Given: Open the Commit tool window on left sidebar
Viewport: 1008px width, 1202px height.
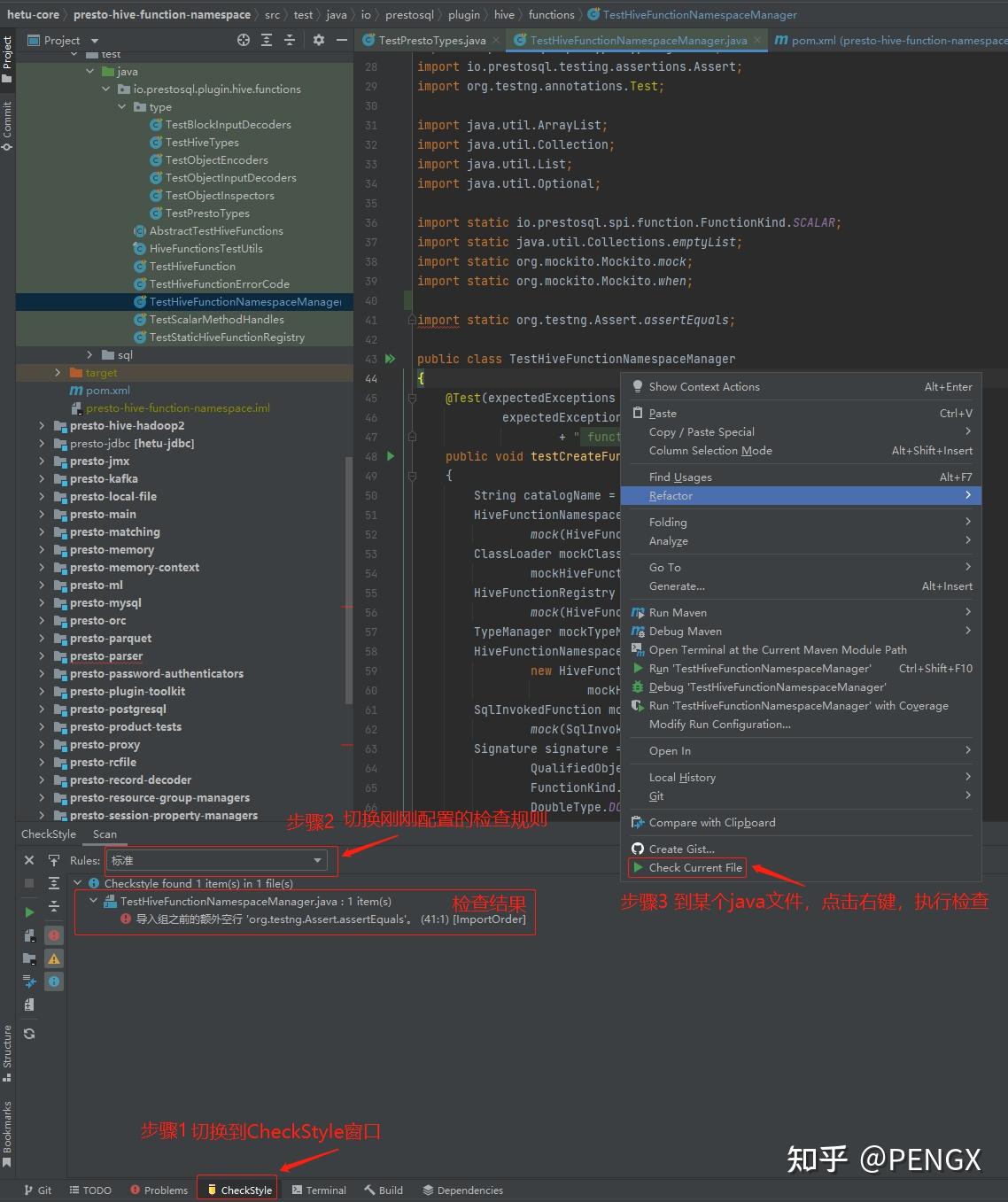Looking at the screenshot, I should (x=7, y=125).
